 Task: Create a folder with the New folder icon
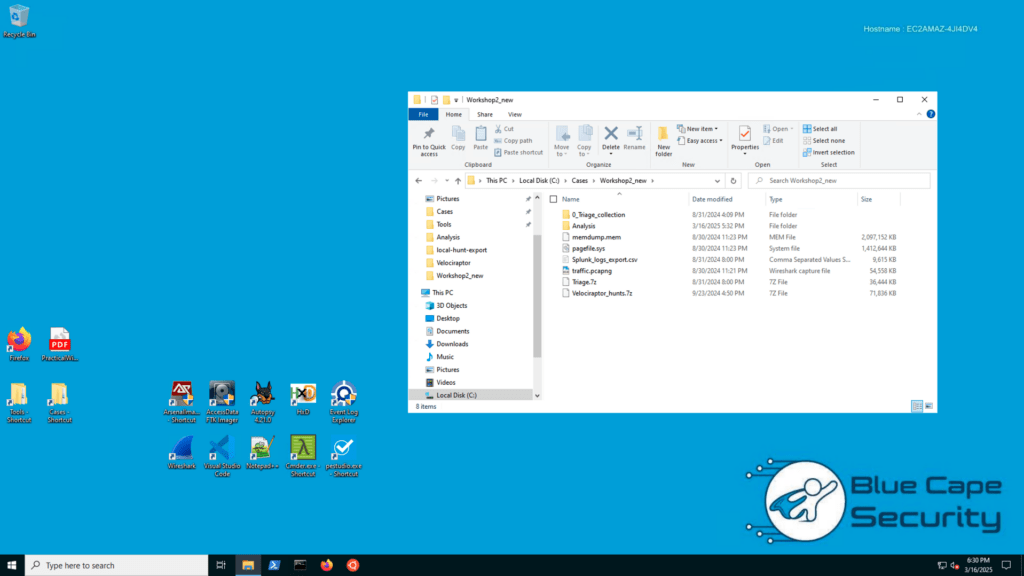pos(663,139)
